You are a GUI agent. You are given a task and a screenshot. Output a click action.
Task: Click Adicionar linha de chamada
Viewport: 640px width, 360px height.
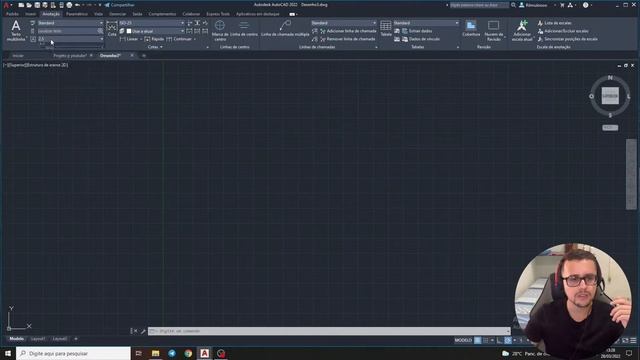pos(347,31)
